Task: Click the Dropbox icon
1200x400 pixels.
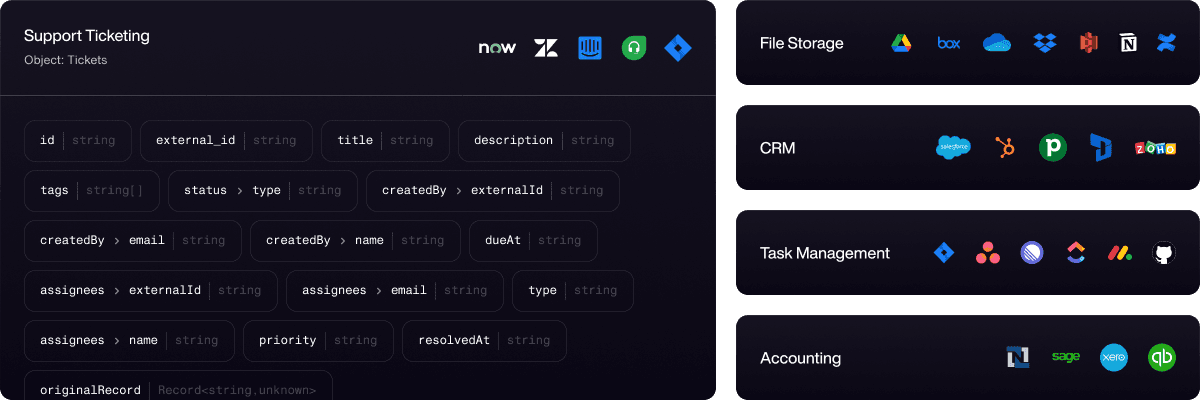Action: [1045, 43]
